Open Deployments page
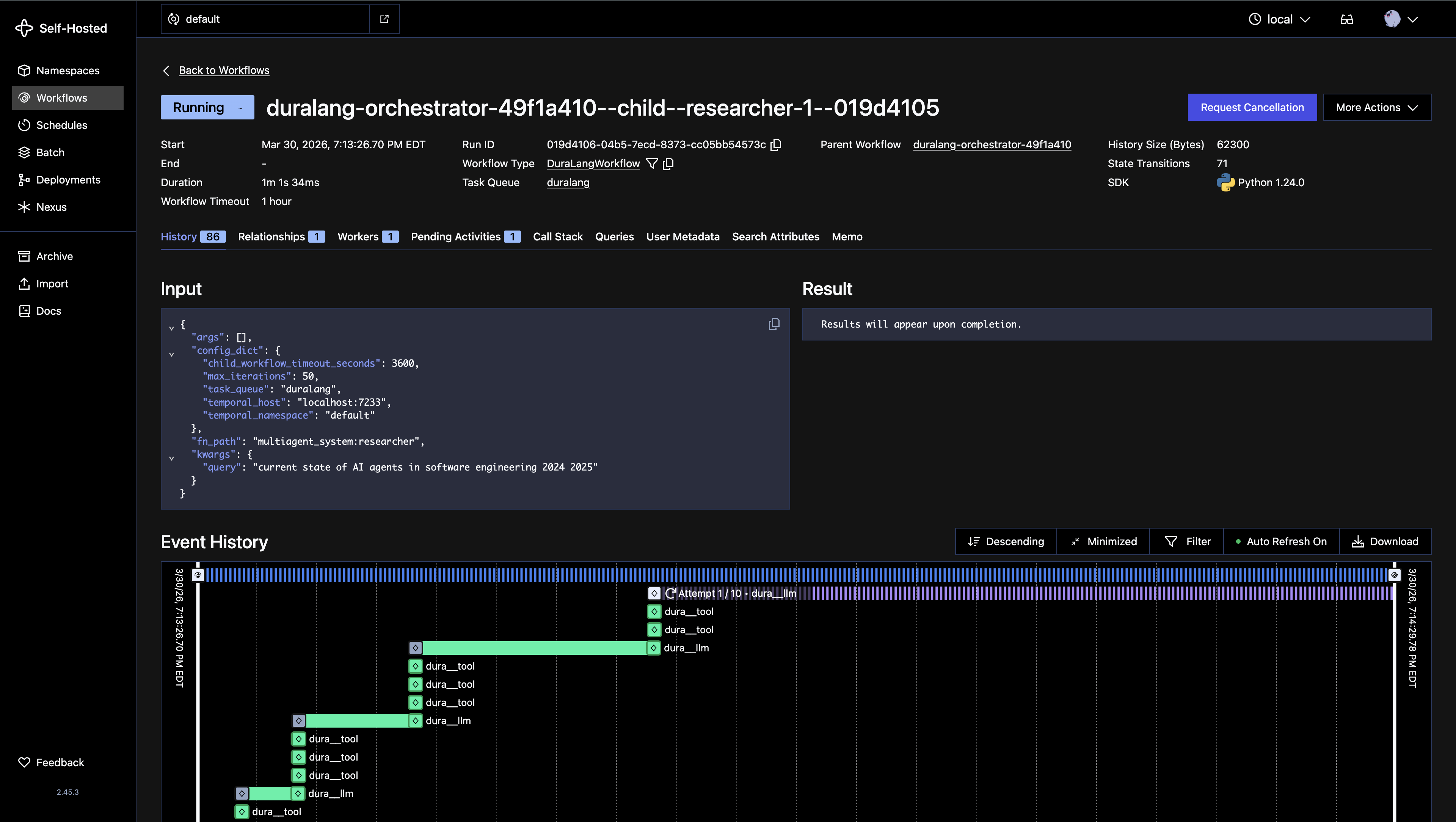The image size is (1456, 822). pos(67,180)
